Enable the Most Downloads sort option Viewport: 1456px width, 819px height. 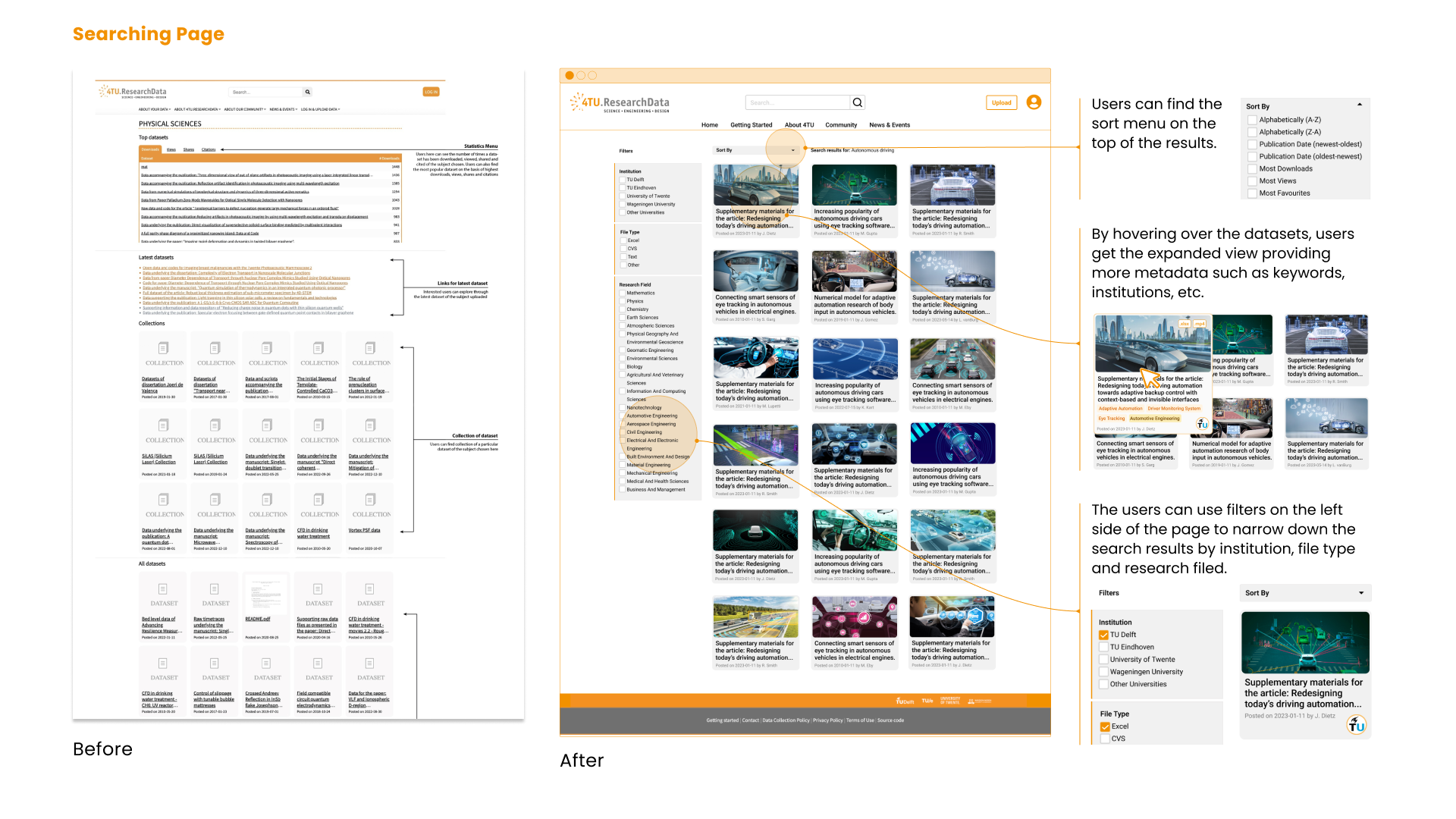pos(1253,169)
